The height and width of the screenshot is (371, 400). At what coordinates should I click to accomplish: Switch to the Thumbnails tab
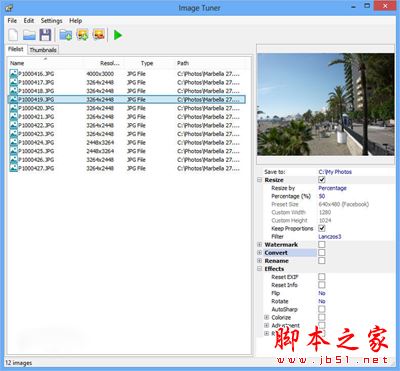[x=43, y=50]
